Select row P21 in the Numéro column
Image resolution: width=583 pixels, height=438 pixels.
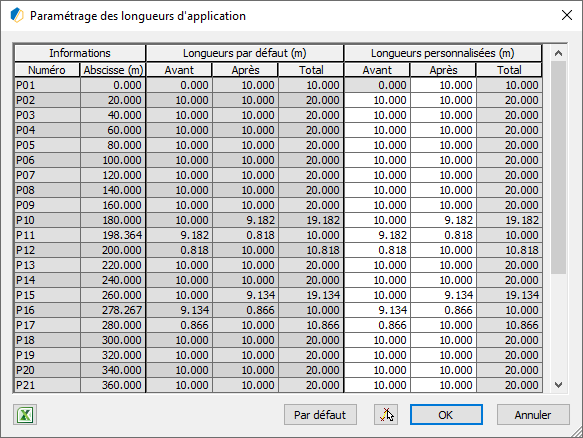47,385
